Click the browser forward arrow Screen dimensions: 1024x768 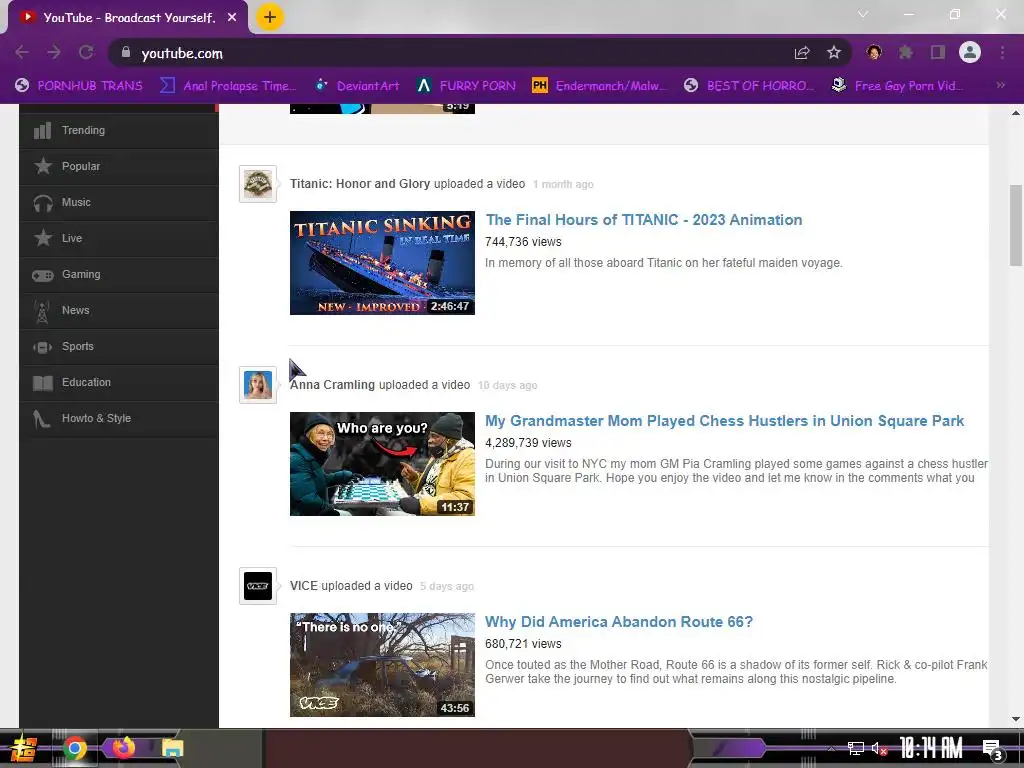click(54, 52)
